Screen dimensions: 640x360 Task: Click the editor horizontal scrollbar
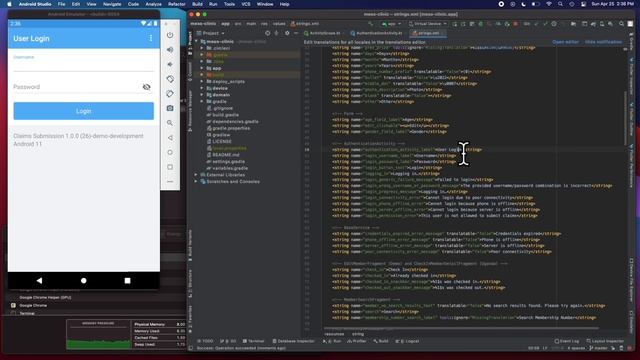(x=461, y=328)
